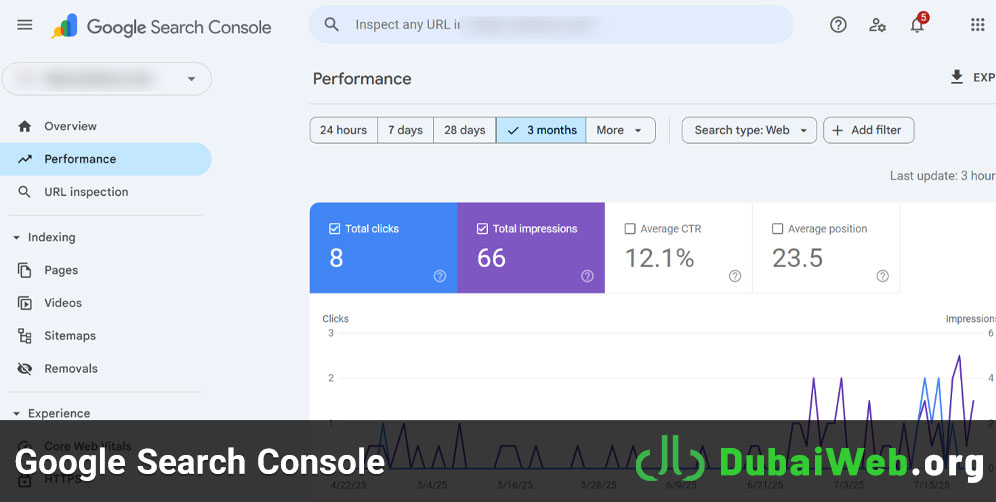The height and width of the screenshot is (502, 996).
Task: Open the Google apps grid
Action: (978, 25)
